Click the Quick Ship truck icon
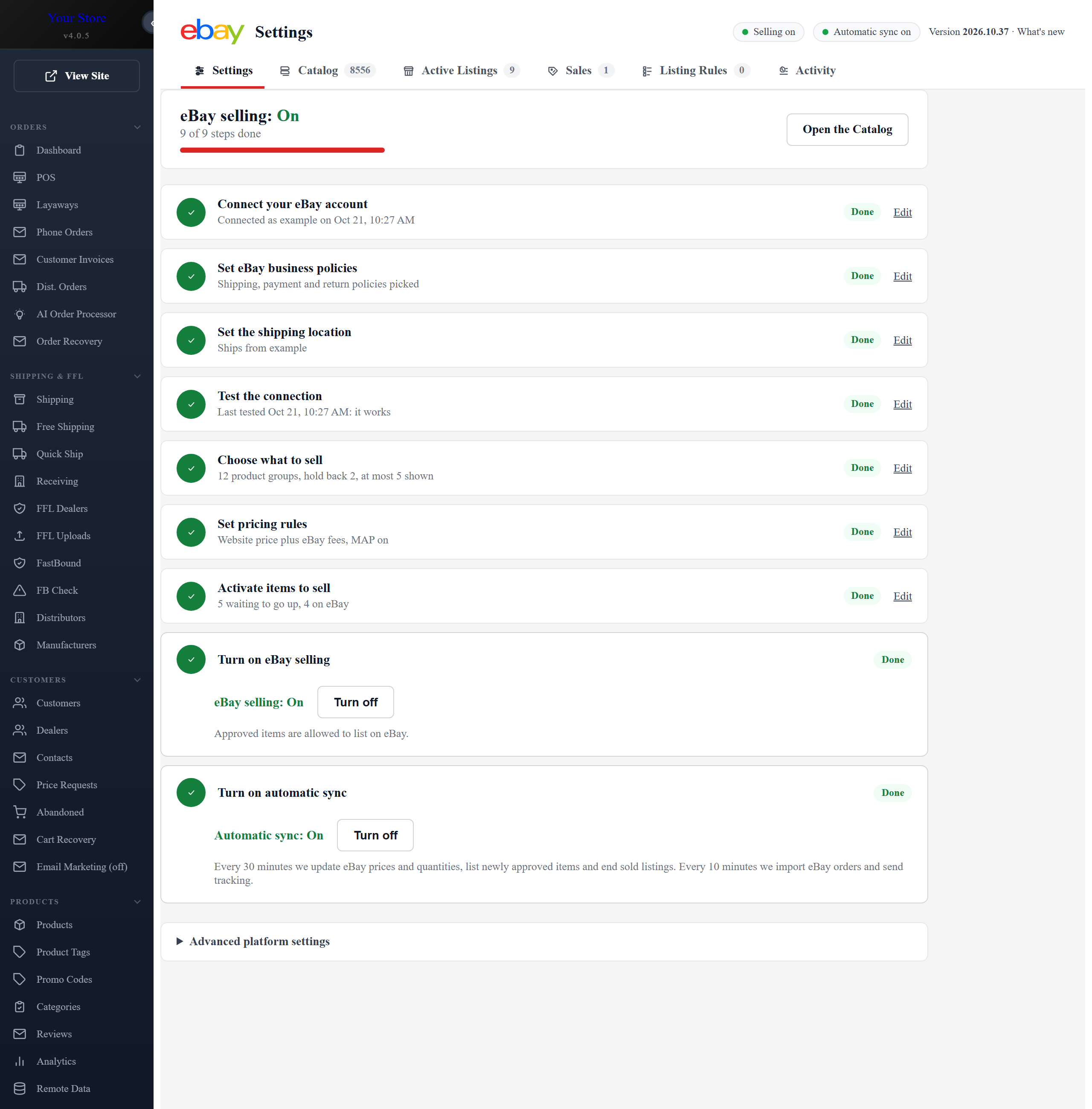 coord(20,454)
